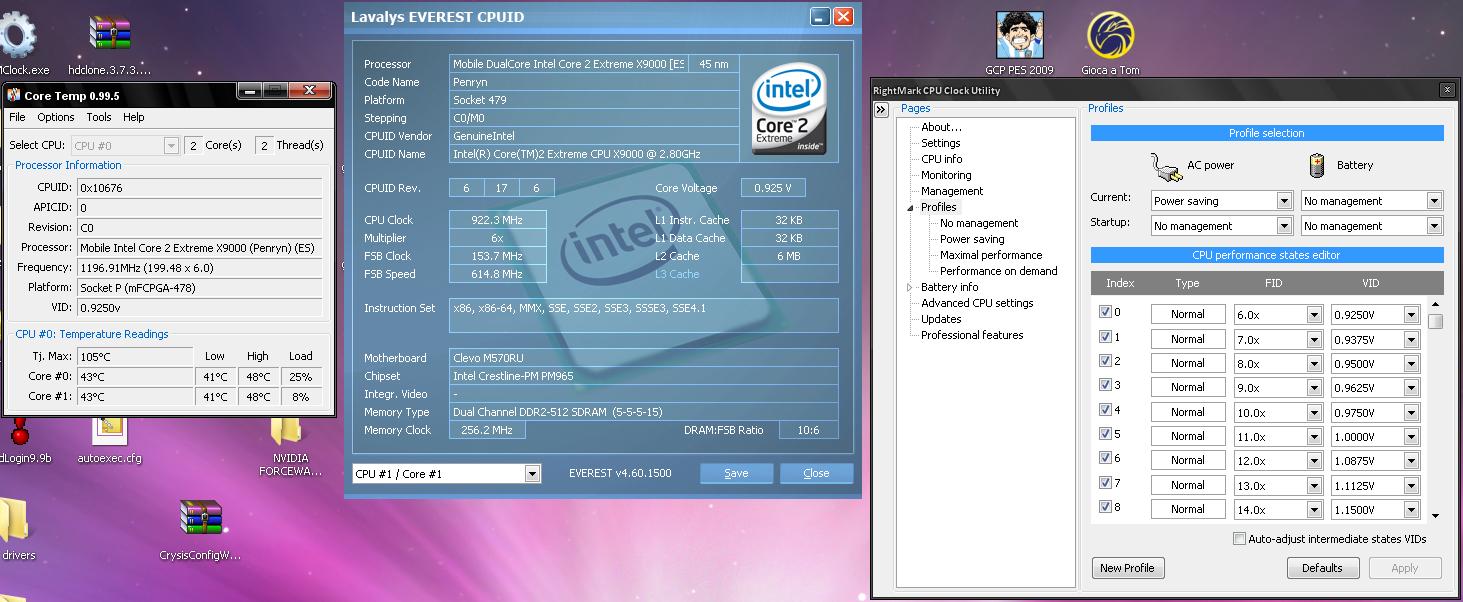Select Performance on demand in tree
1463x602 pixels.
(999, 271)
